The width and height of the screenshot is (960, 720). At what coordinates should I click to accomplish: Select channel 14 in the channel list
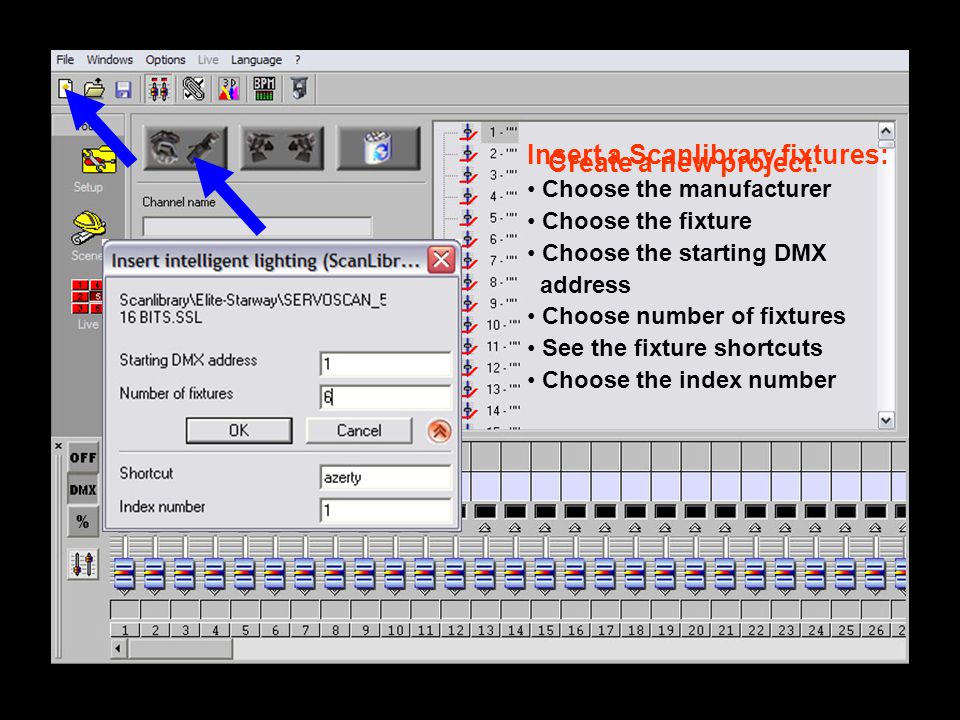(x=502, y=410)
